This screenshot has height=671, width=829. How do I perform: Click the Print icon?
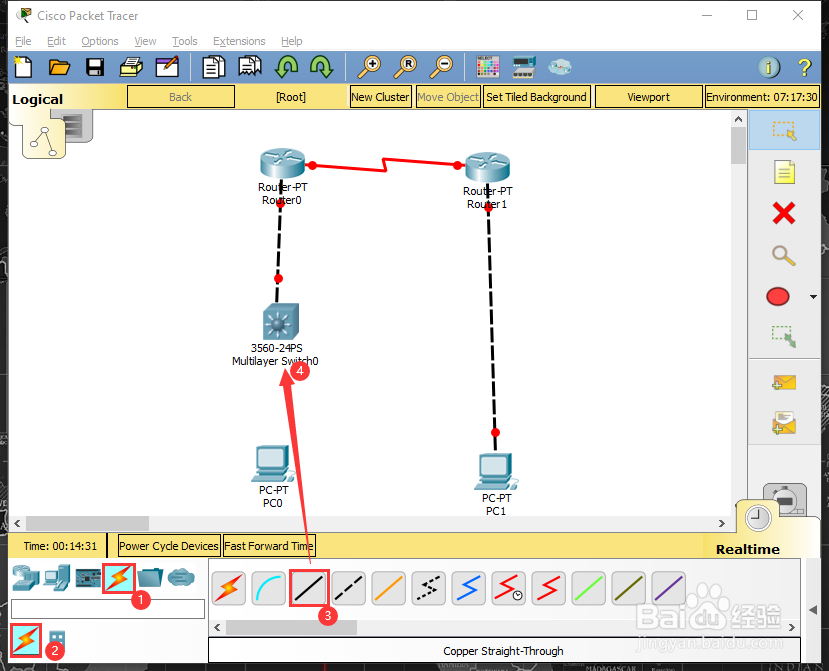131,67
